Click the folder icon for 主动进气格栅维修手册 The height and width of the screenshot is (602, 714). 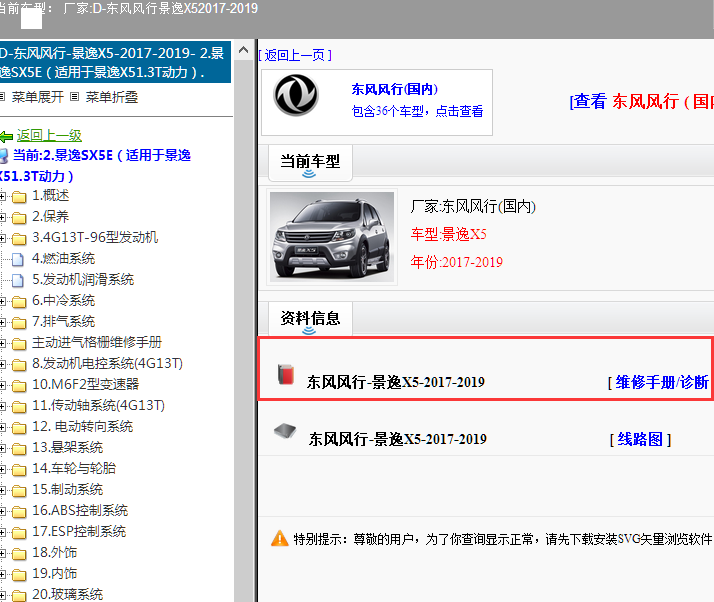click(19, 344)
